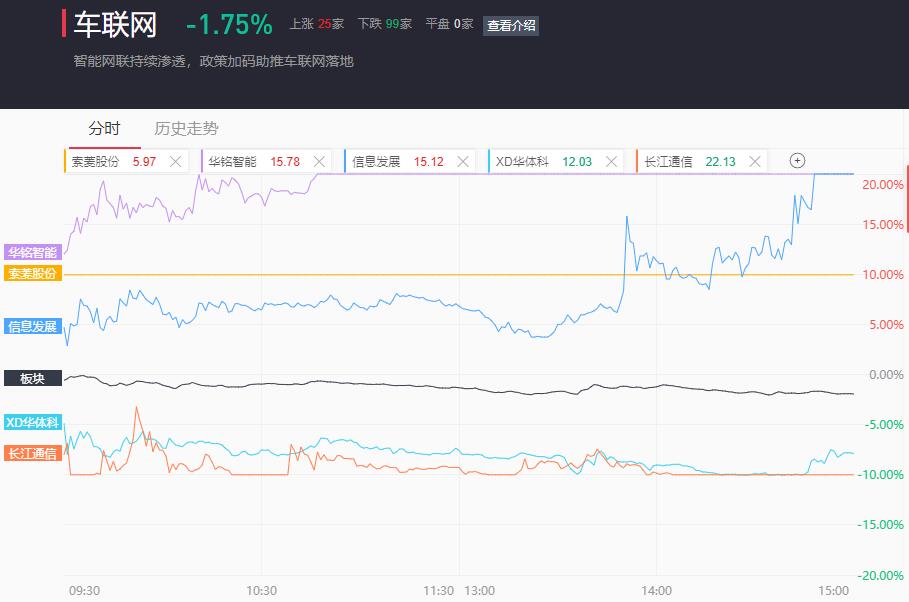Click the 平盘 0家 unchanged count
This screenshot has width=909, height=602.
click(x=449, y=24)
